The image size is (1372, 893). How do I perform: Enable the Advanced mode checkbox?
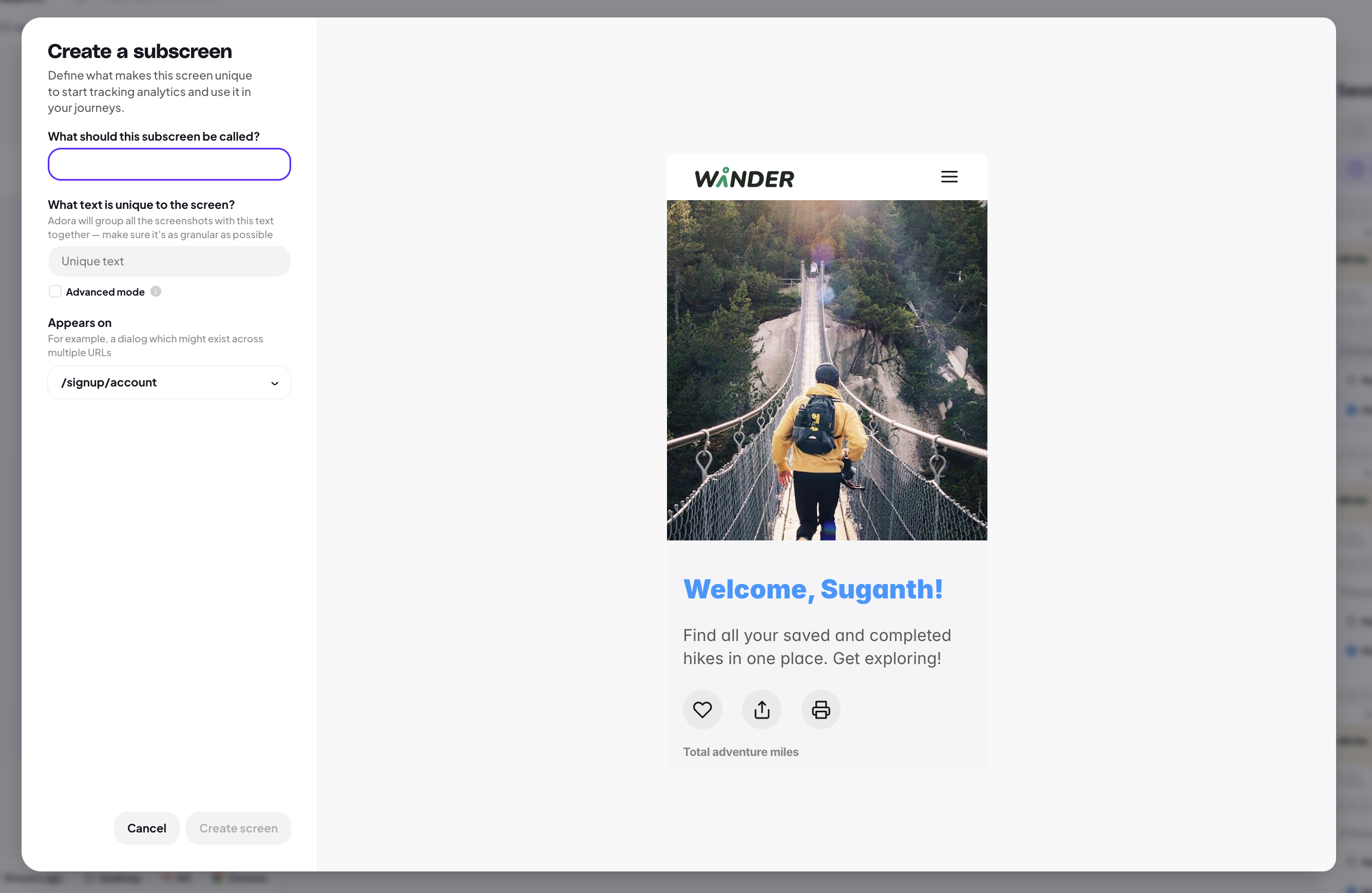[x=55, y=292]
